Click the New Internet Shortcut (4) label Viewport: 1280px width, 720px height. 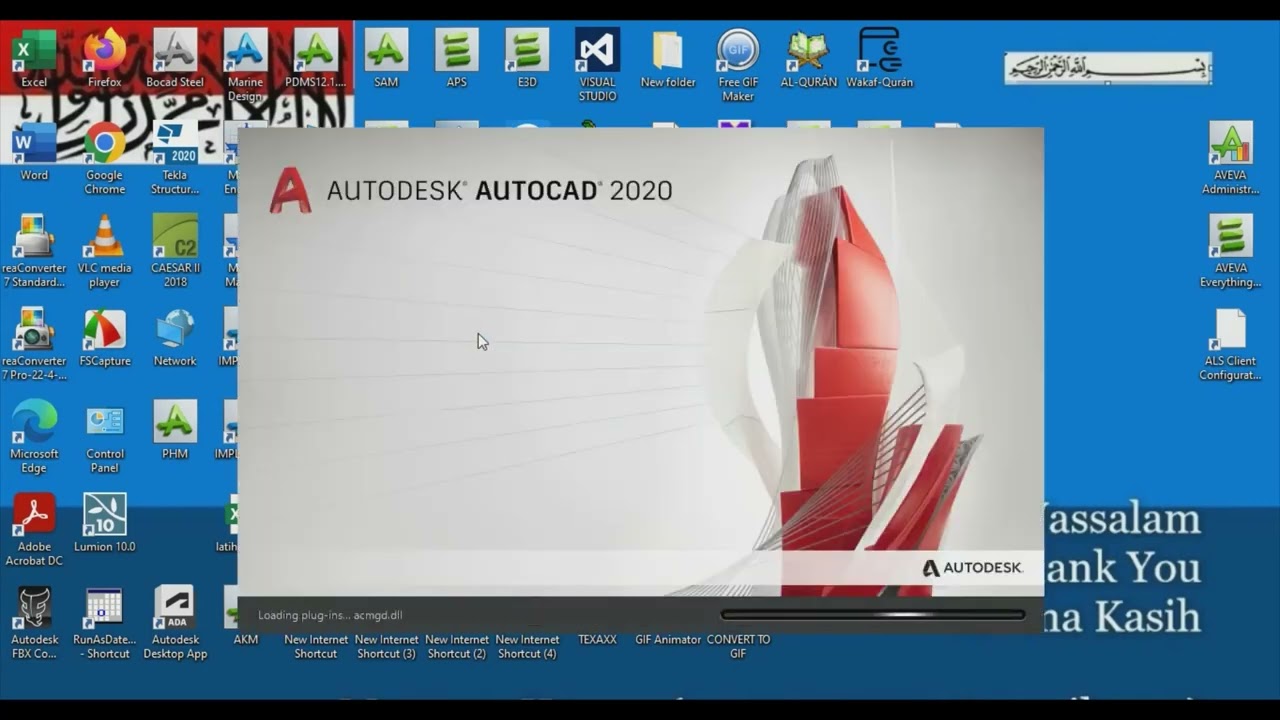[x=527, y=647]
